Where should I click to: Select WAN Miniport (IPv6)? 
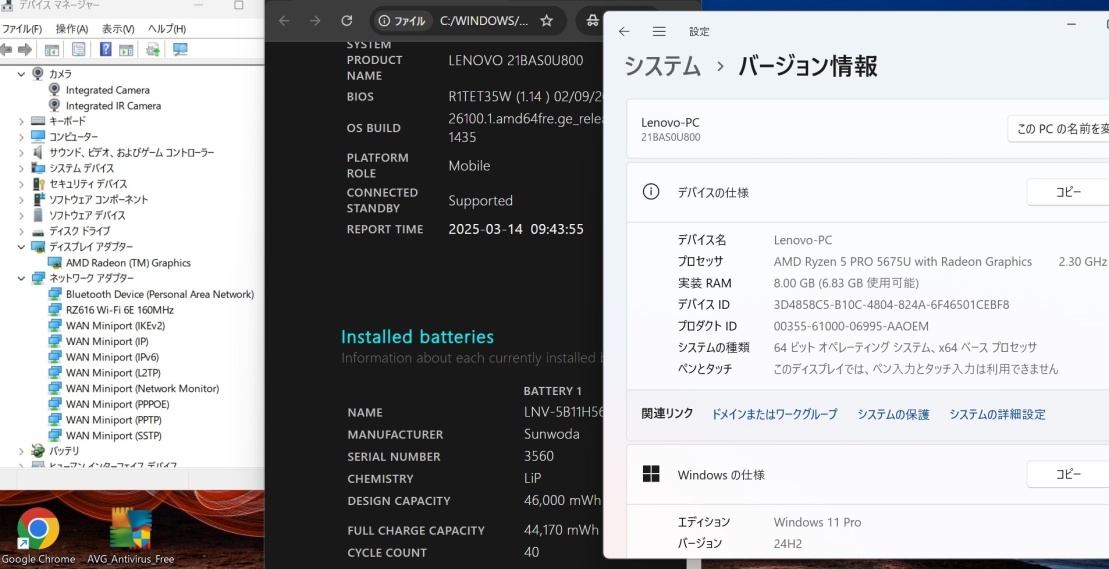[x=112, y=357]
